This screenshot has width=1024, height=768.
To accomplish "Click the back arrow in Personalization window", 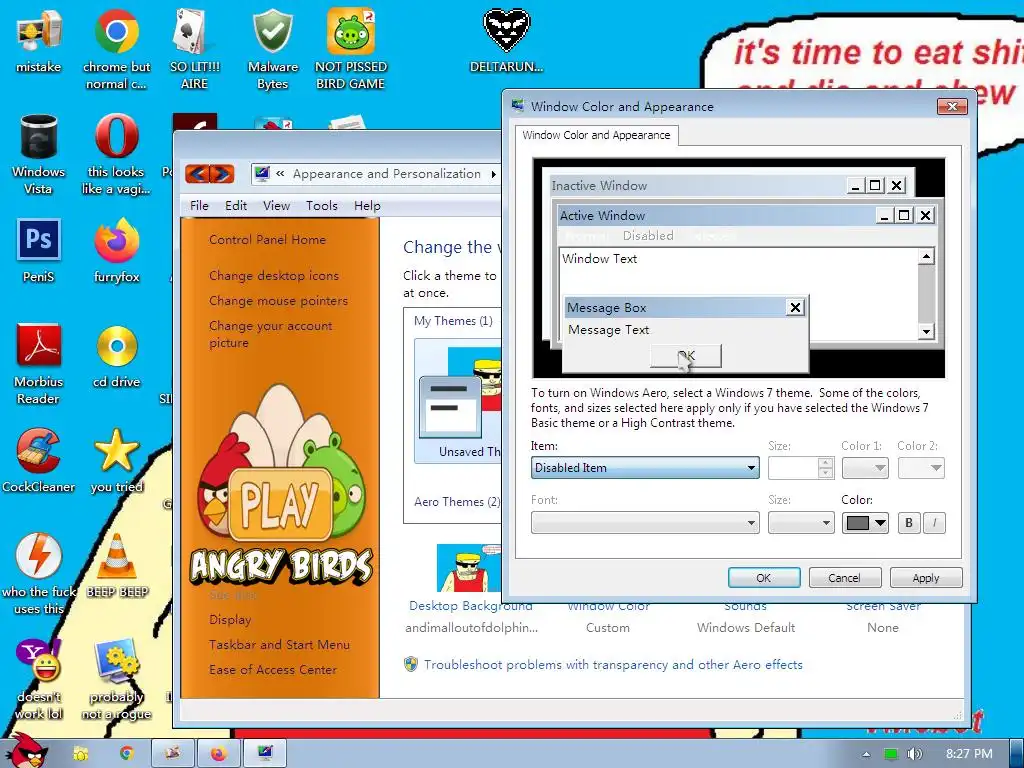I will coord(197,174).
